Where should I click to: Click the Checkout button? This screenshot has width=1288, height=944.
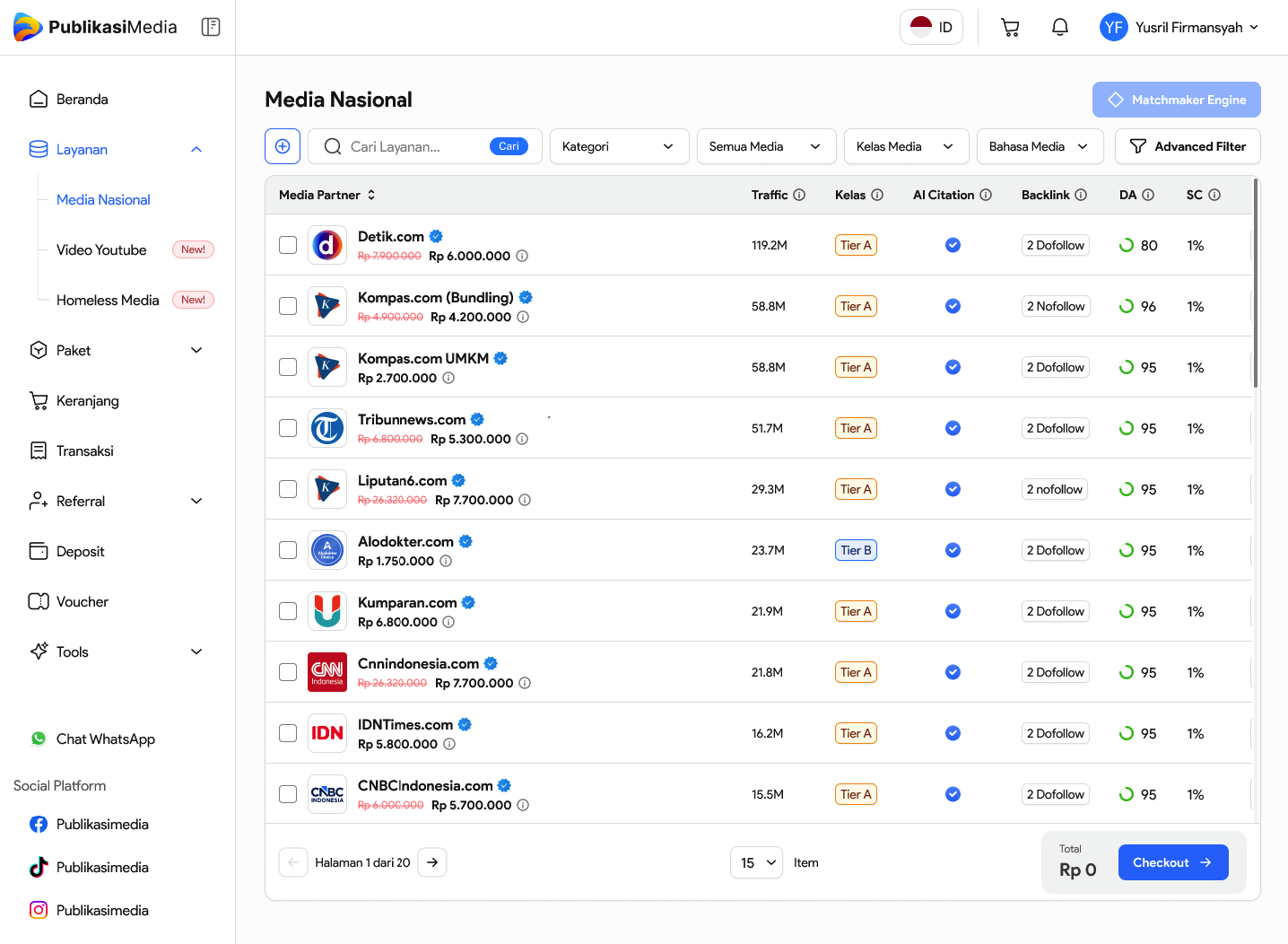point(1173,862)
